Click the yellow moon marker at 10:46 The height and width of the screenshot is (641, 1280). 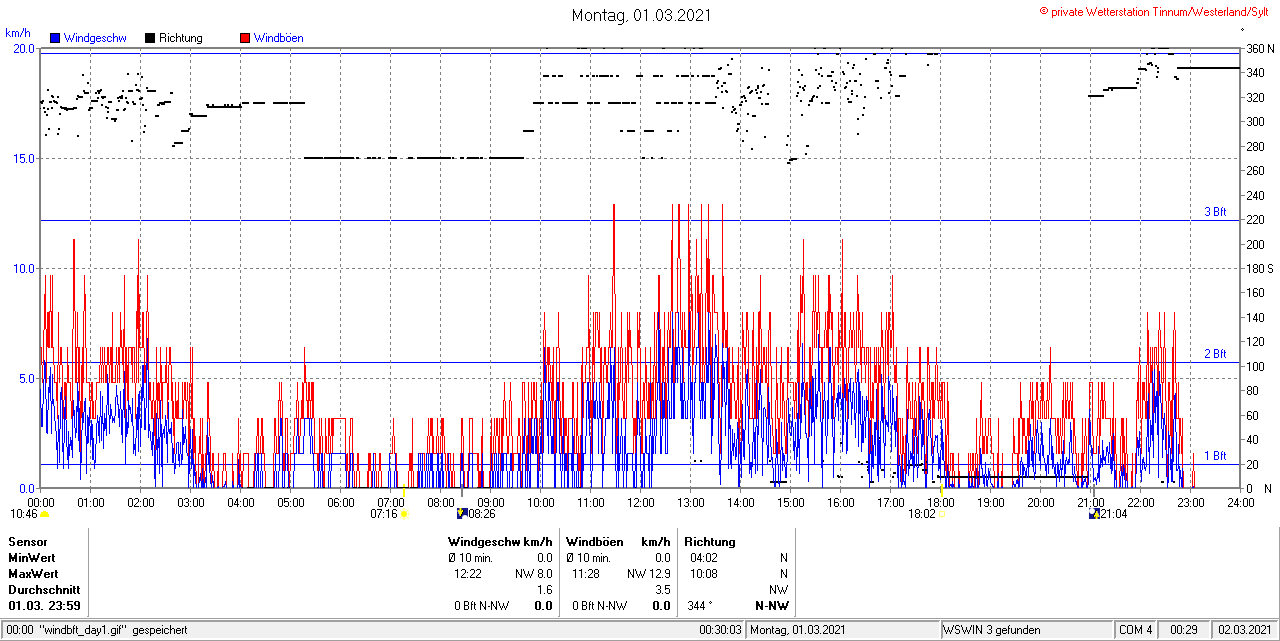pyautogui.click(x=44, y=514)
